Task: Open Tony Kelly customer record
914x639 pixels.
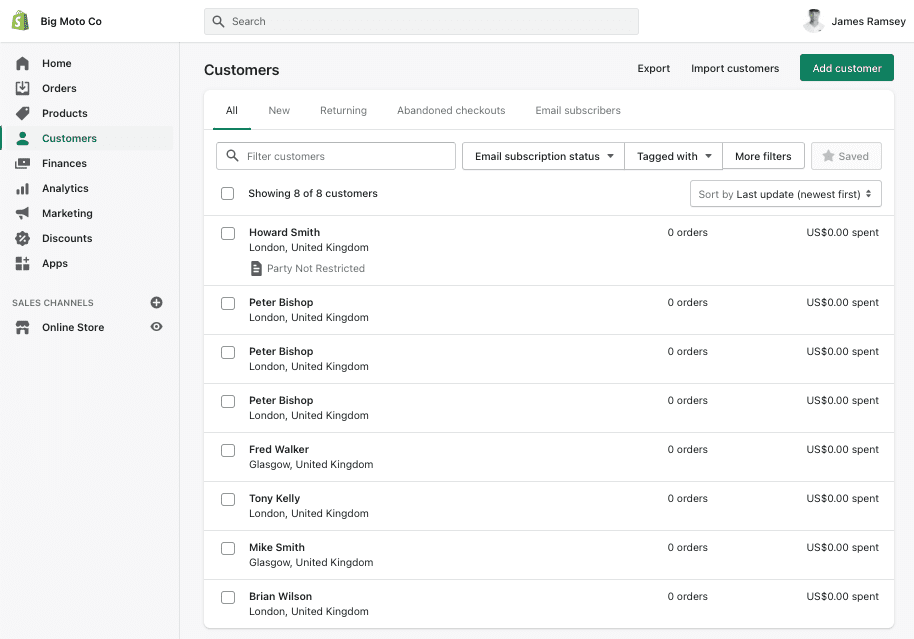Action: (x=549, y=506)
